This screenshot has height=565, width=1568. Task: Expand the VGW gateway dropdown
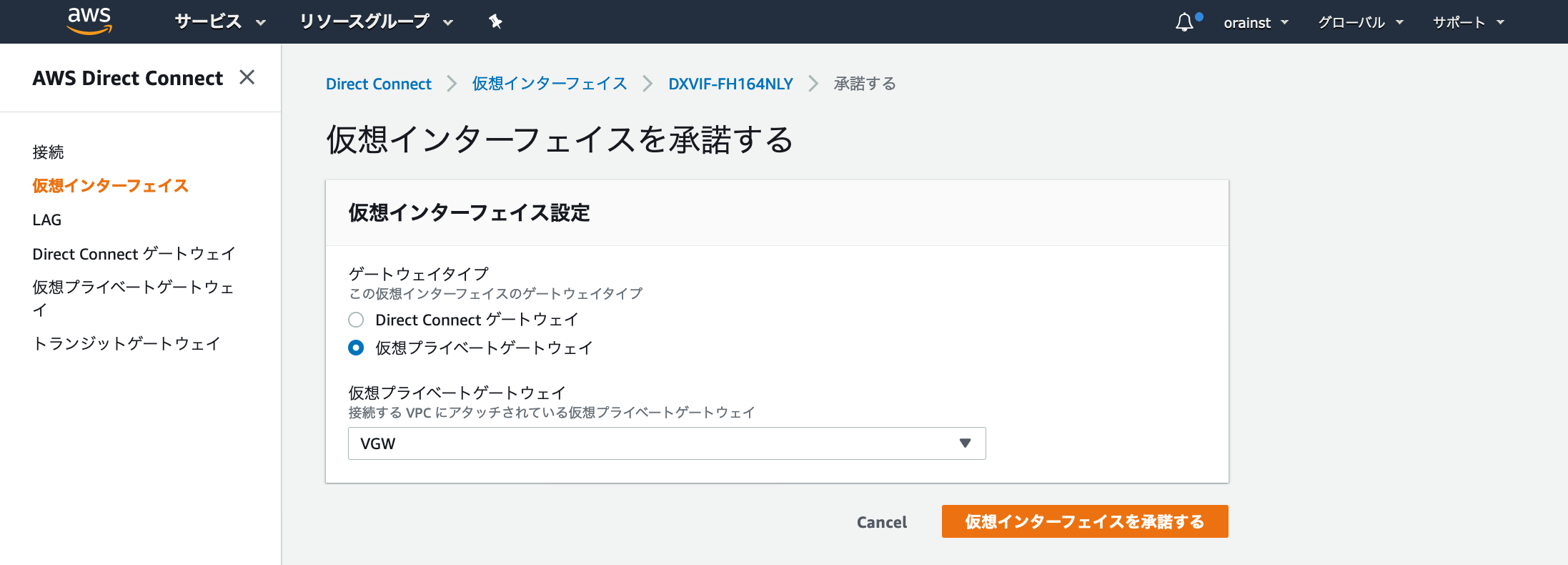coord(667,443)
